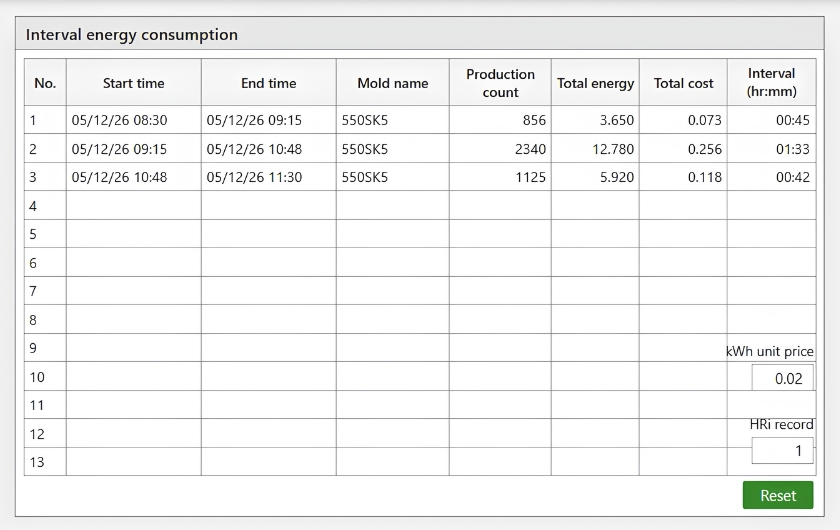The height and width of the screenshot is (530, 840).
Task: Select empty row number 5
Action: click(x=33, y=234)
